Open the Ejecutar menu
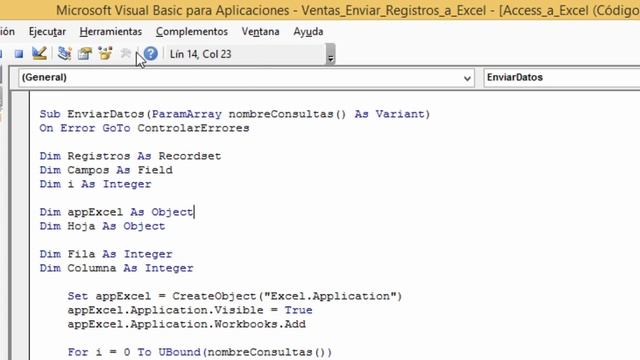The height and width of the screenshot is (360, 640). [47, 31]
